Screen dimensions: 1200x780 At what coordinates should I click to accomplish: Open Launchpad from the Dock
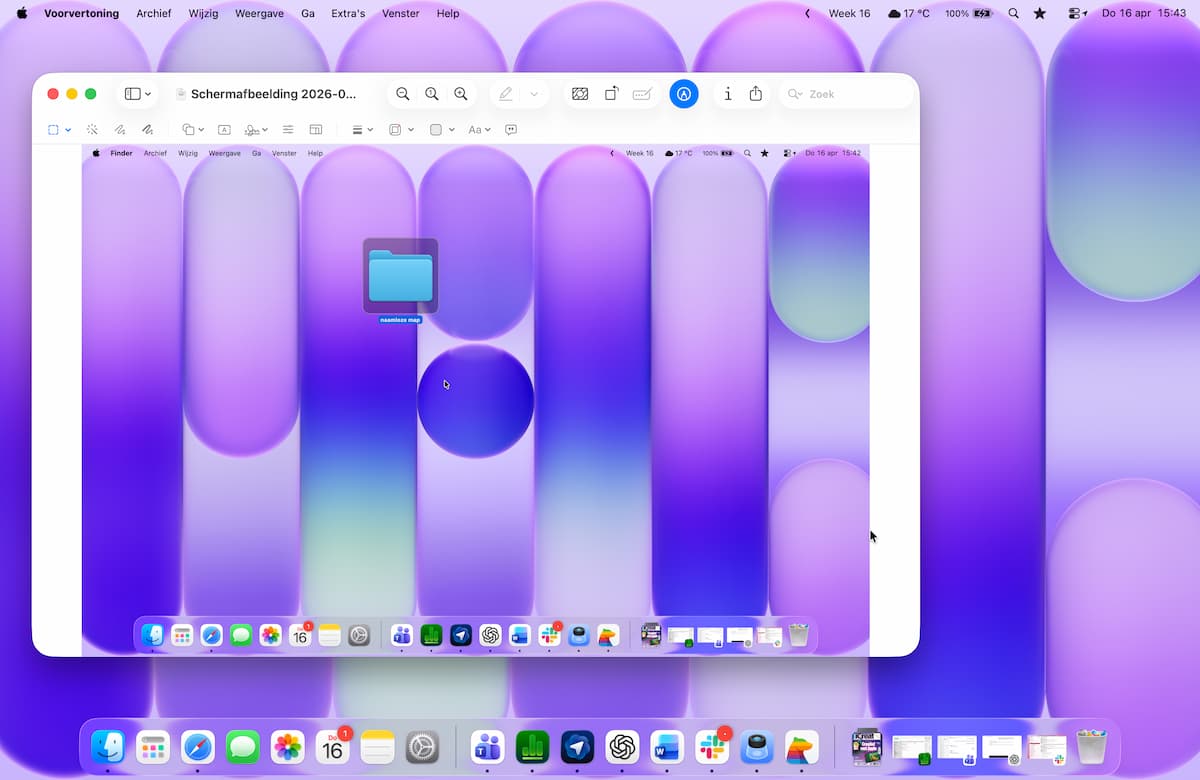(153, 746)
